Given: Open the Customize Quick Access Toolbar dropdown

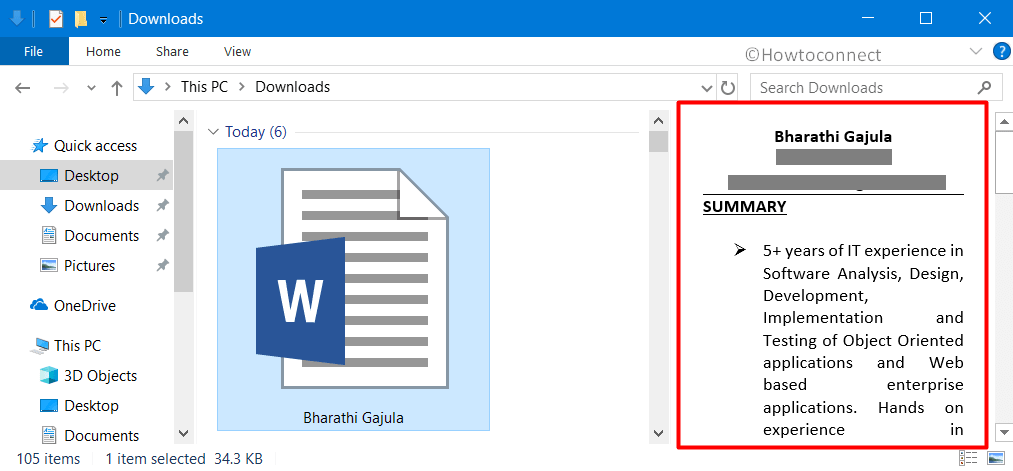Looking at the screenshot, I should point(103,19).
